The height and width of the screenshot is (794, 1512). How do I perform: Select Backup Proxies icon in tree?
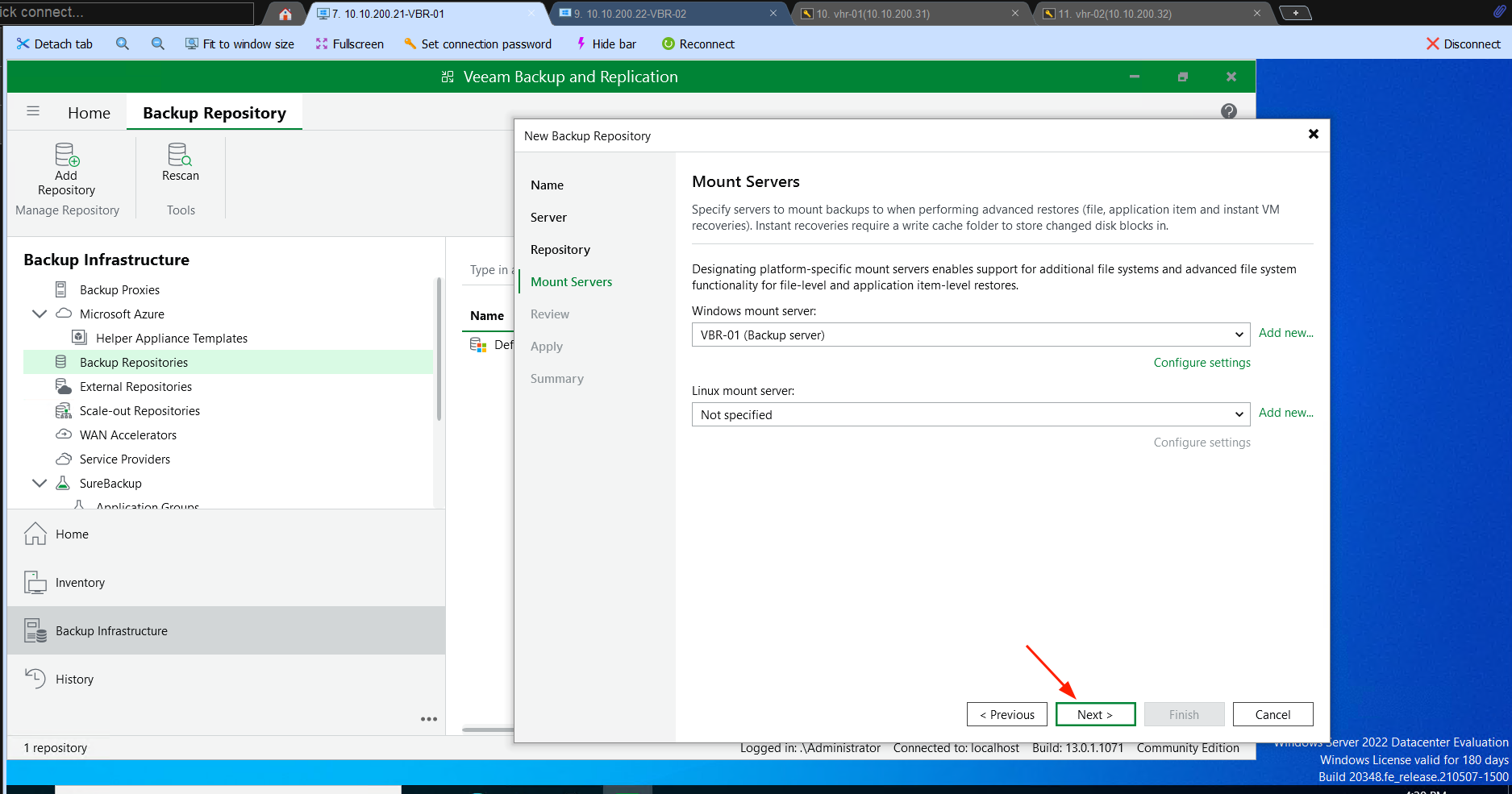coord(60,289)
